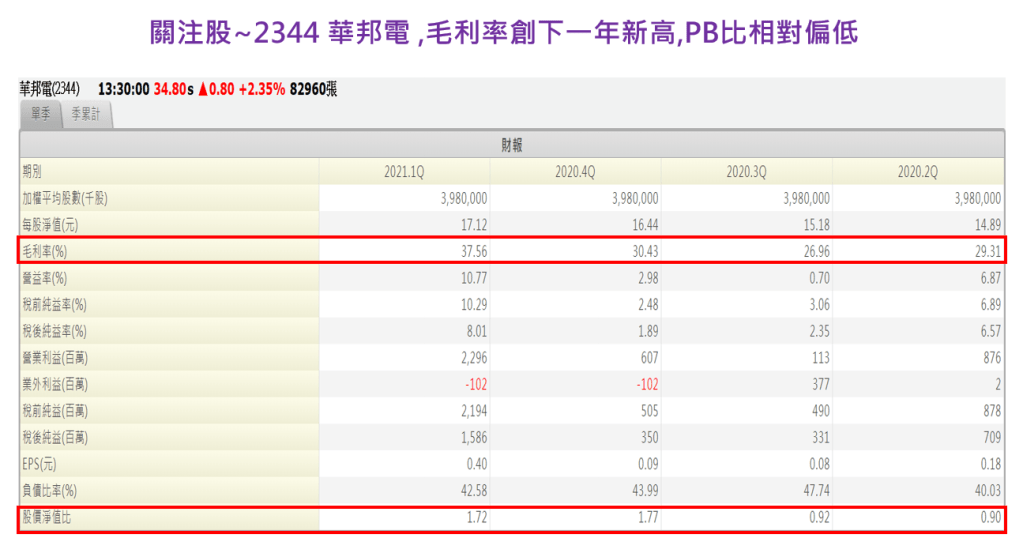The image size is (1023, 557).
Task: Click the EPS(元) row label
Action: (x=43, y=464)
